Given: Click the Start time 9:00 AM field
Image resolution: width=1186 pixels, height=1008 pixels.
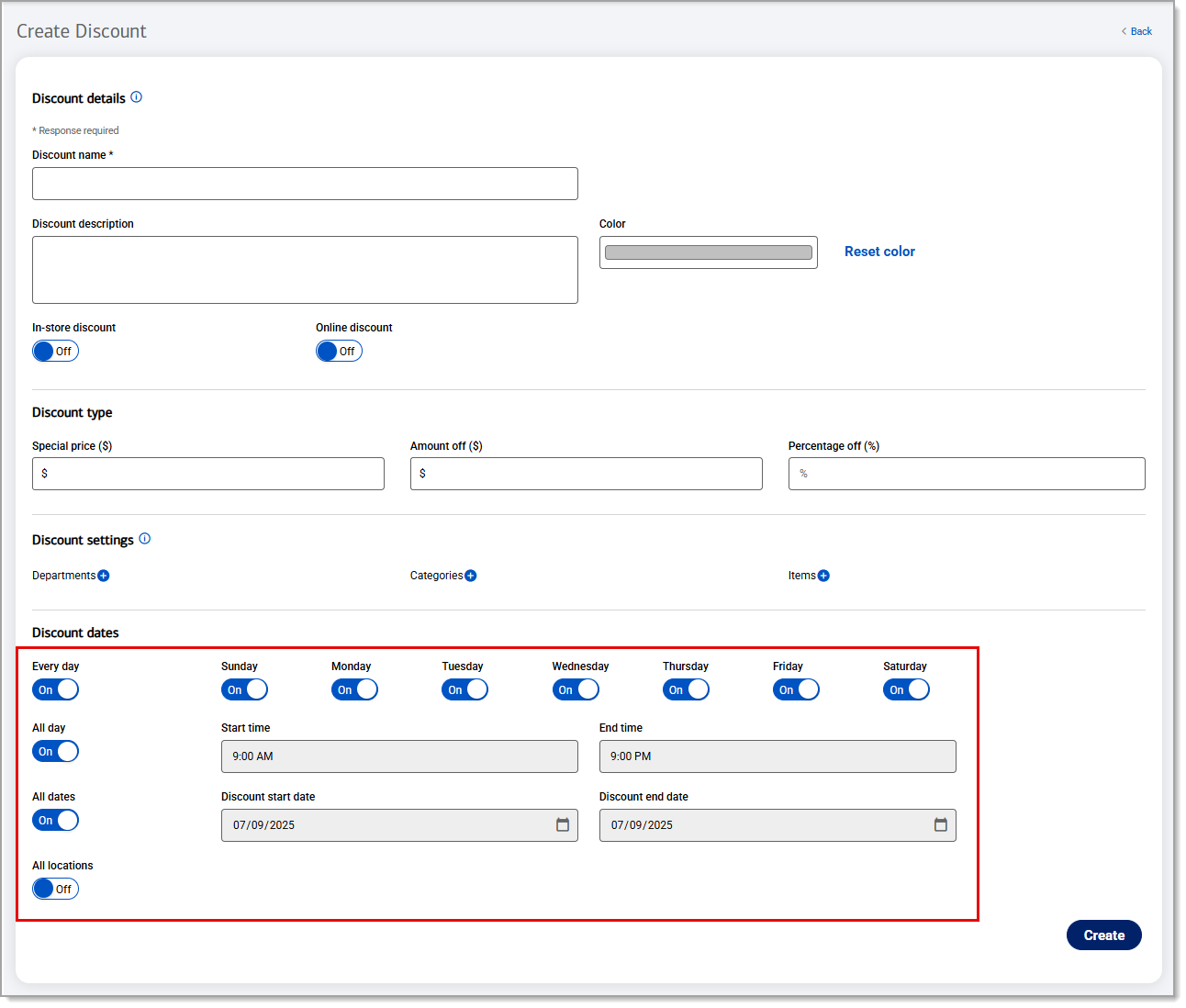Looking at the screenshot, I should click(399, 756).
